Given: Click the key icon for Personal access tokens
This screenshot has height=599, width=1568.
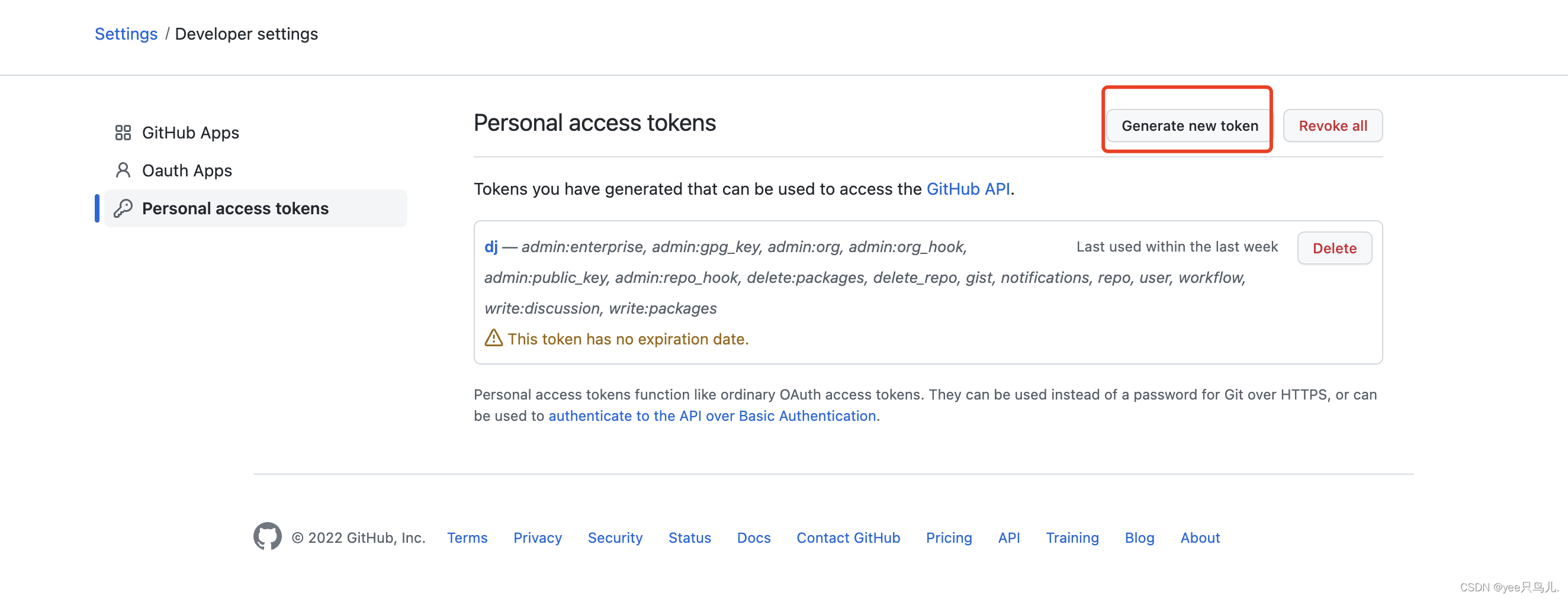Looking at the screenshot, I should [123, 208].
